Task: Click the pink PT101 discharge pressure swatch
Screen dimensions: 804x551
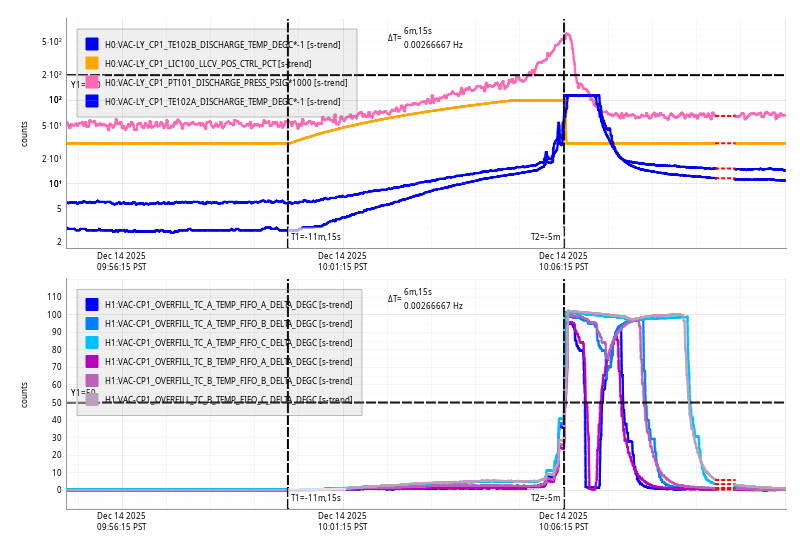Action: pyautogui.click(x=92, y=82)
